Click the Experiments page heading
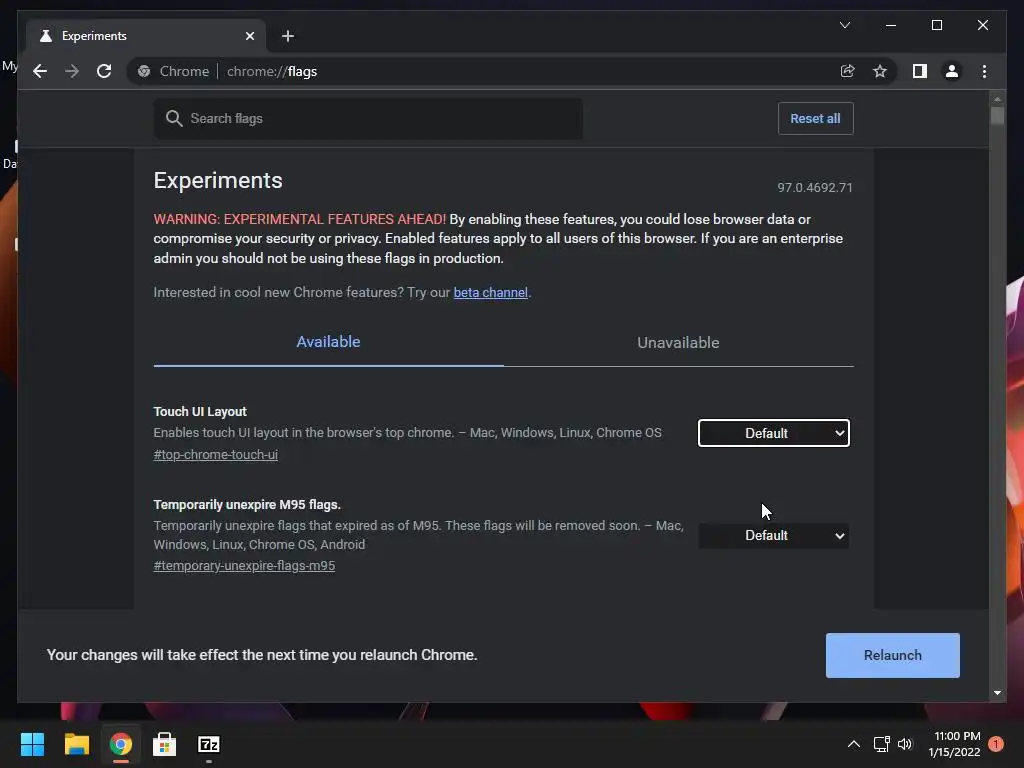Screen dimensions: 1024x768 (x=217, y=180)
